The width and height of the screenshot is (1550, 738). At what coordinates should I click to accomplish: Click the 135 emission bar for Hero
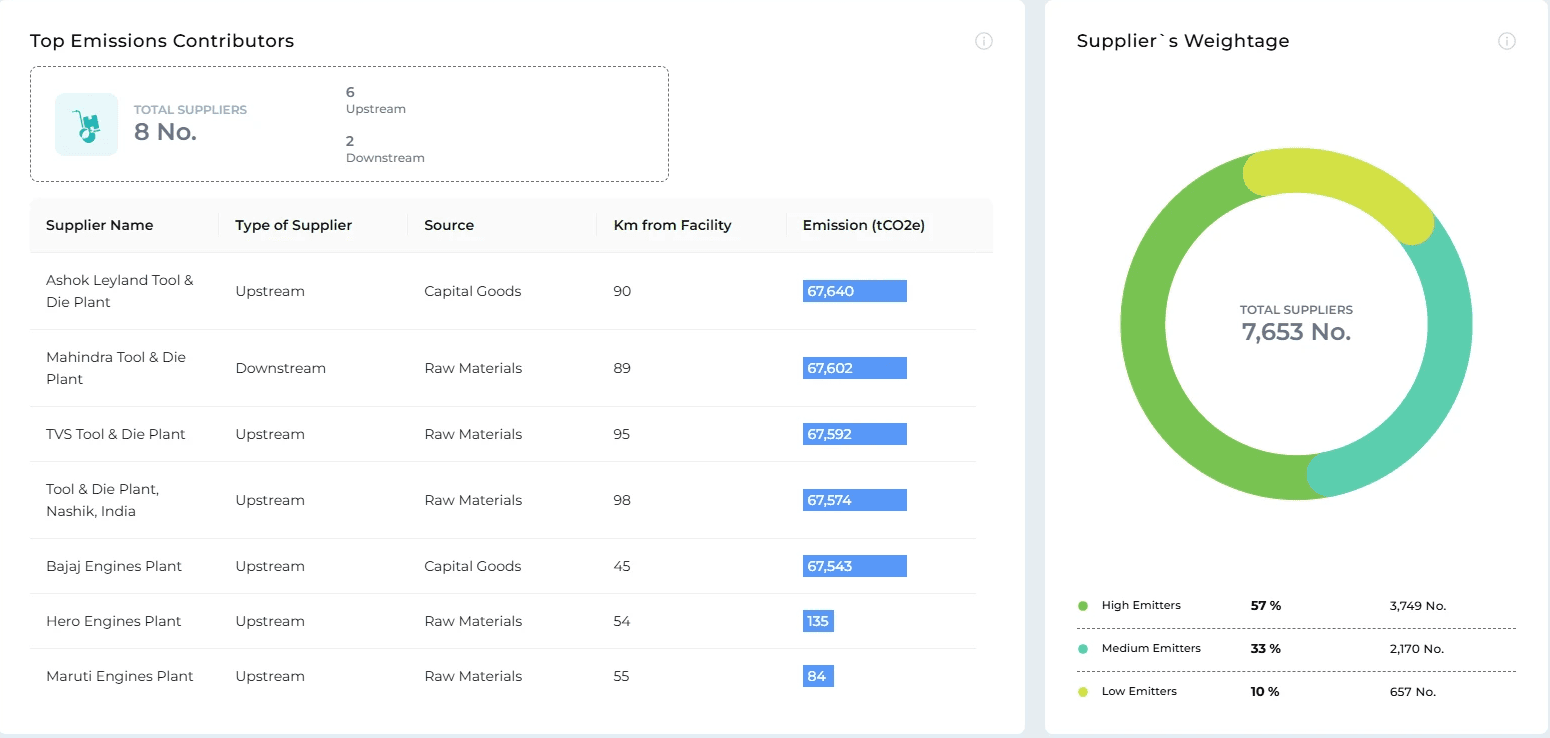818,621
